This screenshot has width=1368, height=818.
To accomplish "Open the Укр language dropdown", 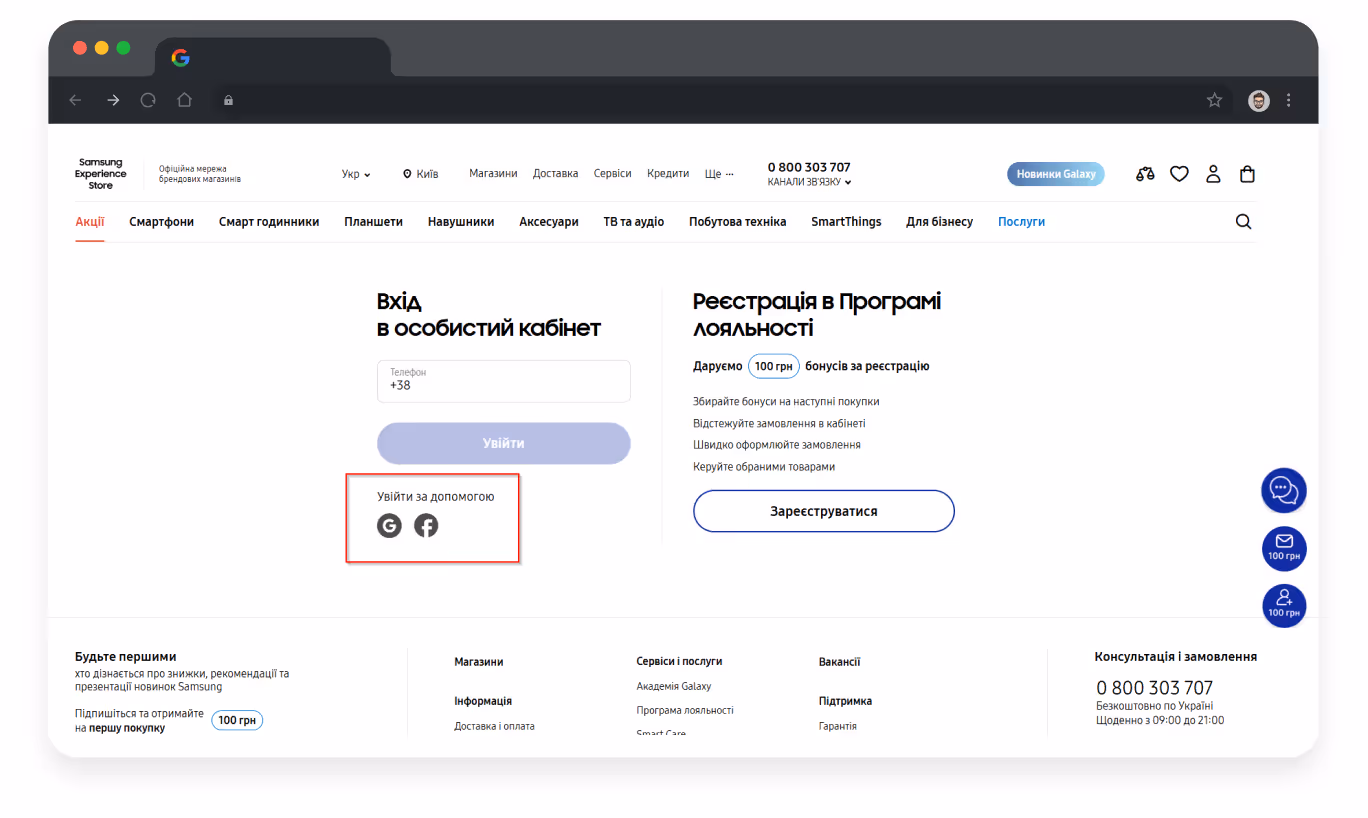I will coord(356,174).
